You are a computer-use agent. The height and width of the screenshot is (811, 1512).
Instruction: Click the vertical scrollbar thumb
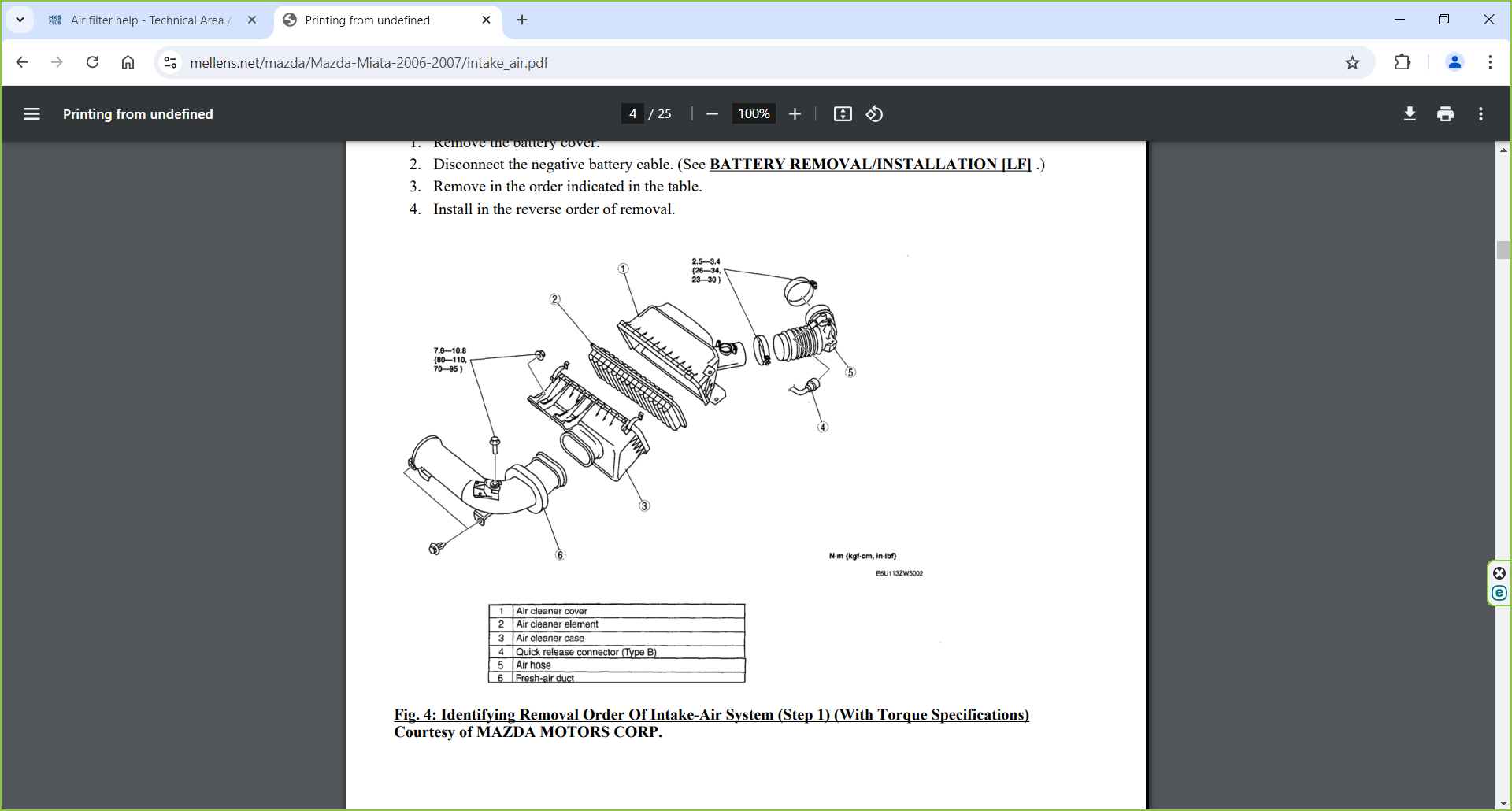(x=1503, y=250)
